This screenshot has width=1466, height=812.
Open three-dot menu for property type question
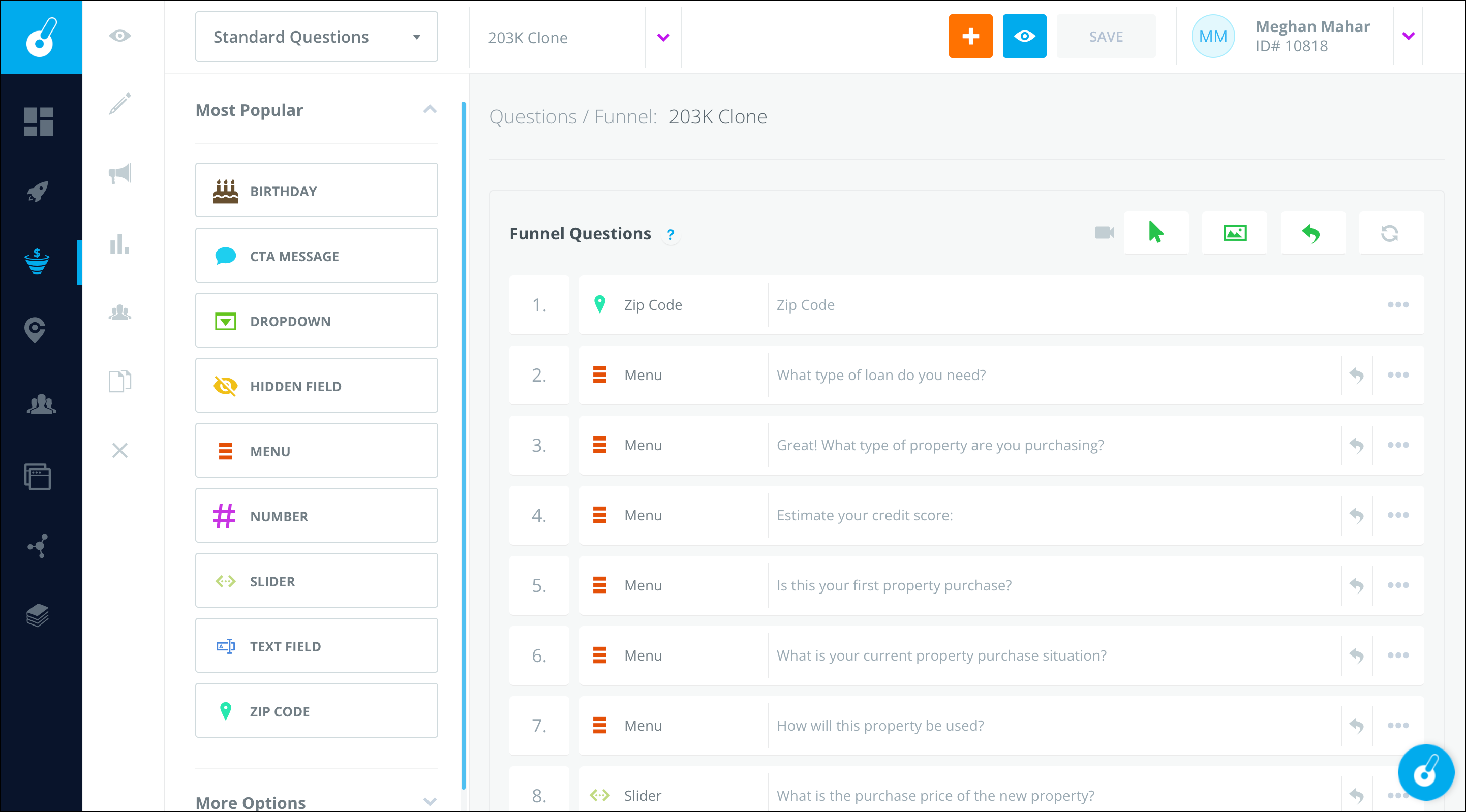[x=1398, y=445]
